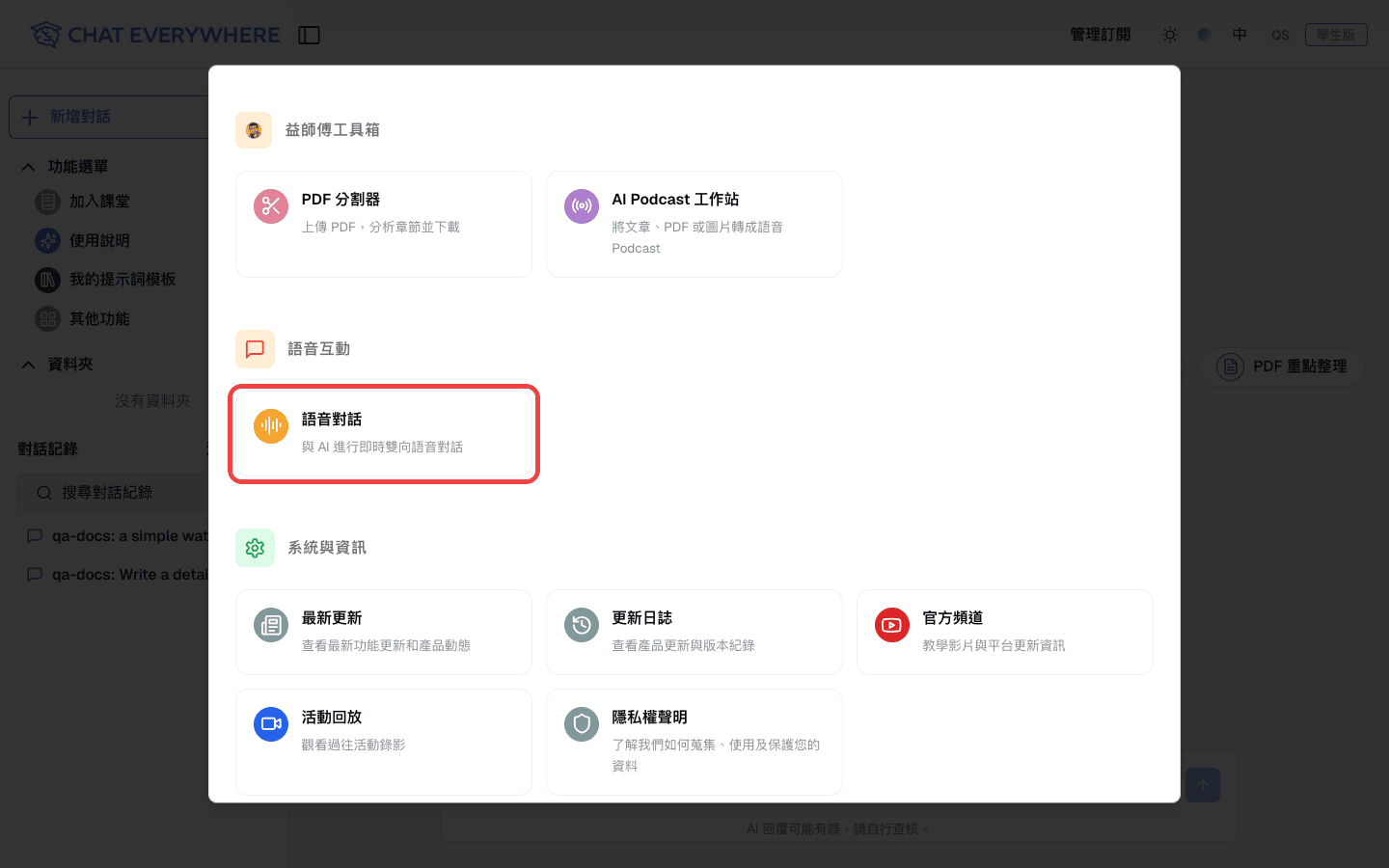The width and height of the screenshot is (1389, 868).
Task: Click the 學生版 badge
Action: [x=1336, y=35]
